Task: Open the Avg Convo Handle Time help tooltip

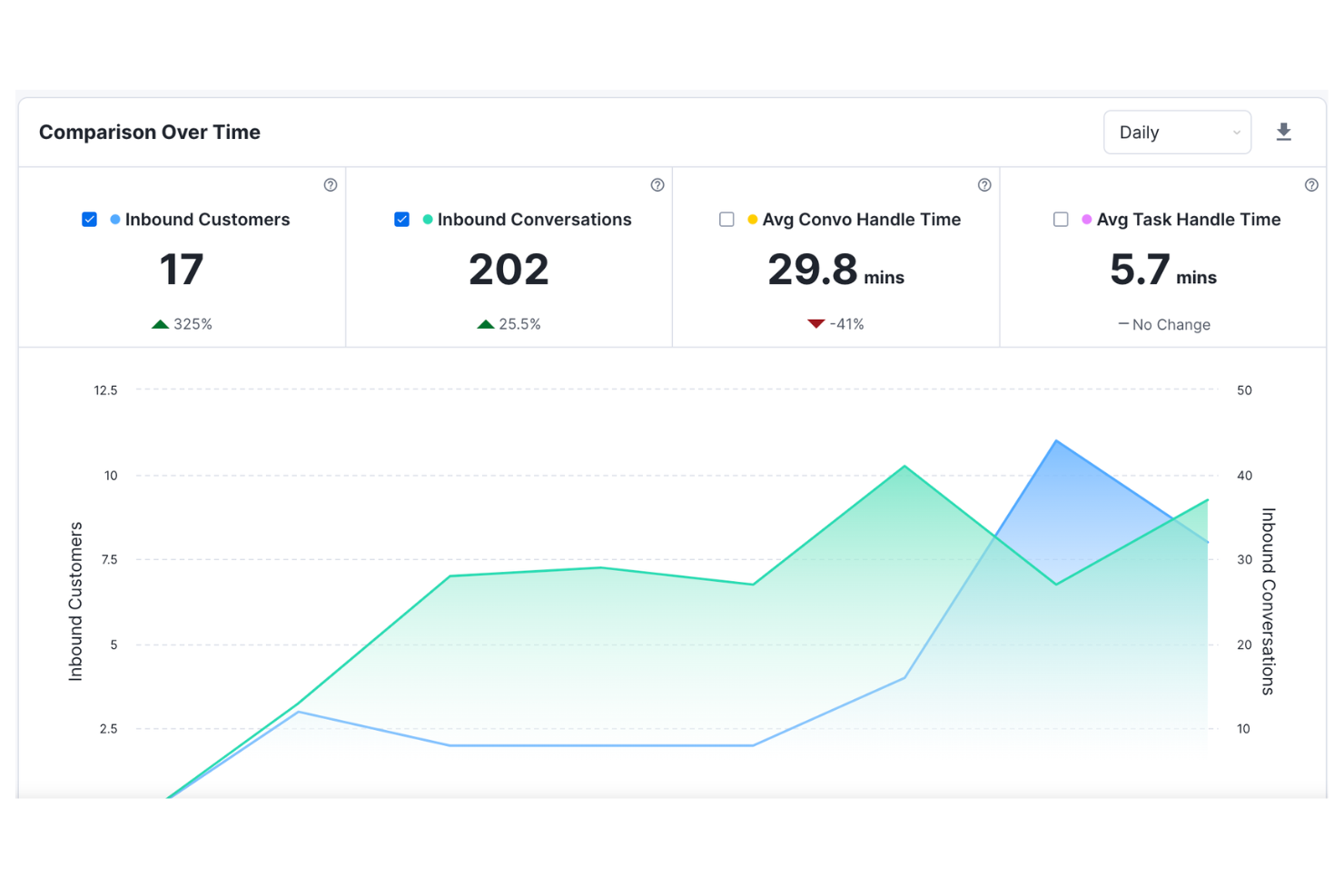Action: (984, 184)
